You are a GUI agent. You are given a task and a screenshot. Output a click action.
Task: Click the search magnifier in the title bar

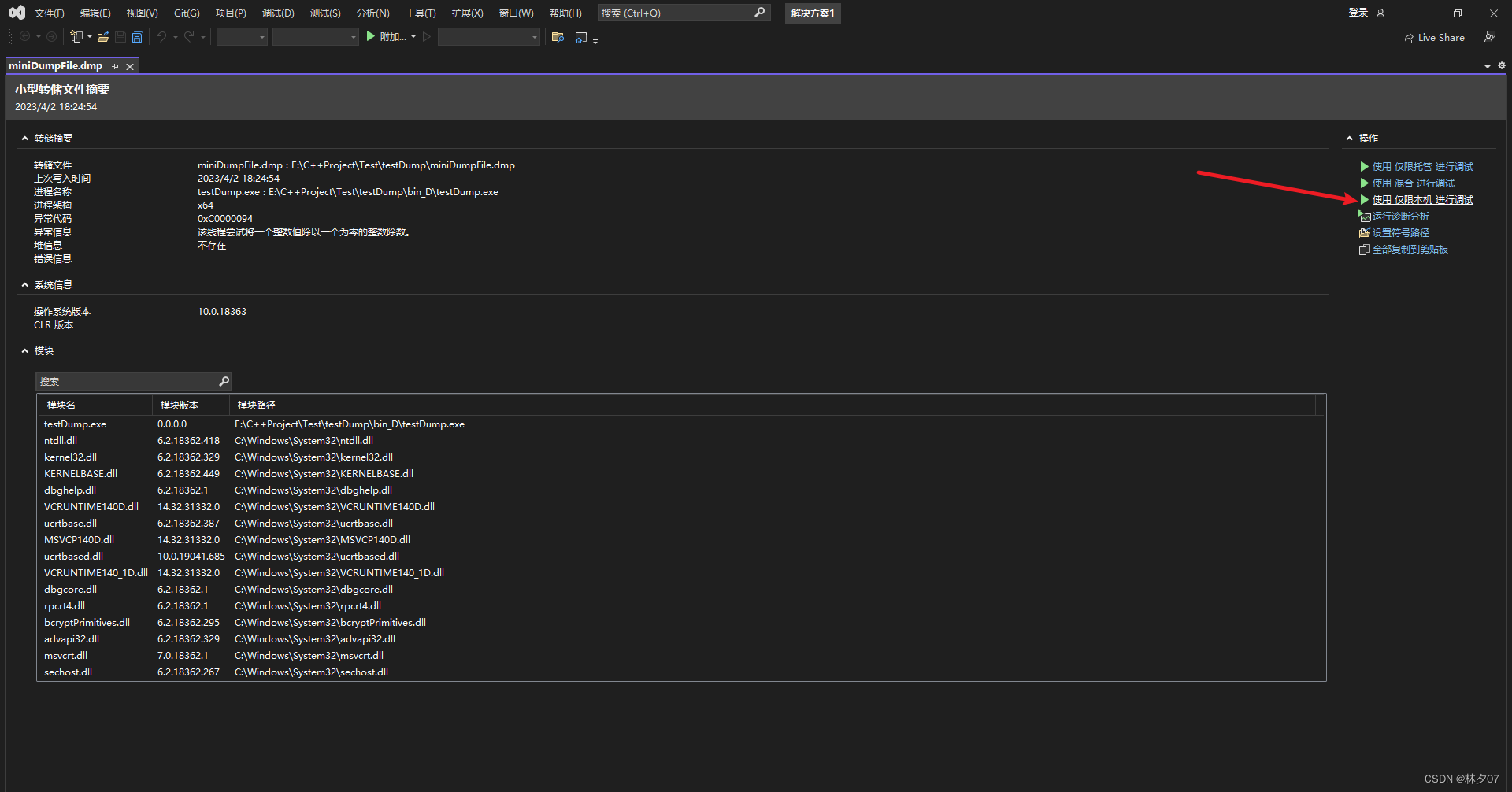coord(759,13)
